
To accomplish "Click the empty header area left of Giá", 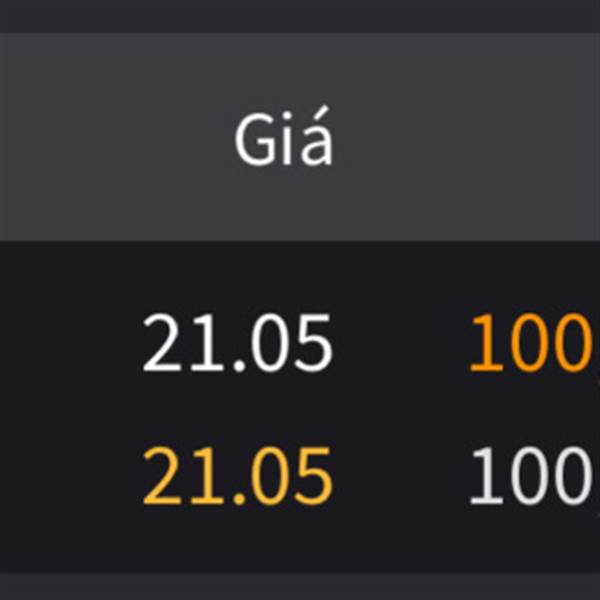I will tap(115, 137).
